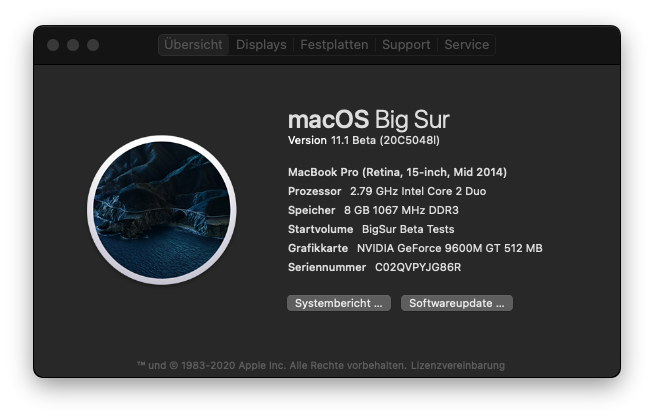Switch to the Übersicht tab
The height and width of the screenshot is (419, 654).
pos(193,45)
